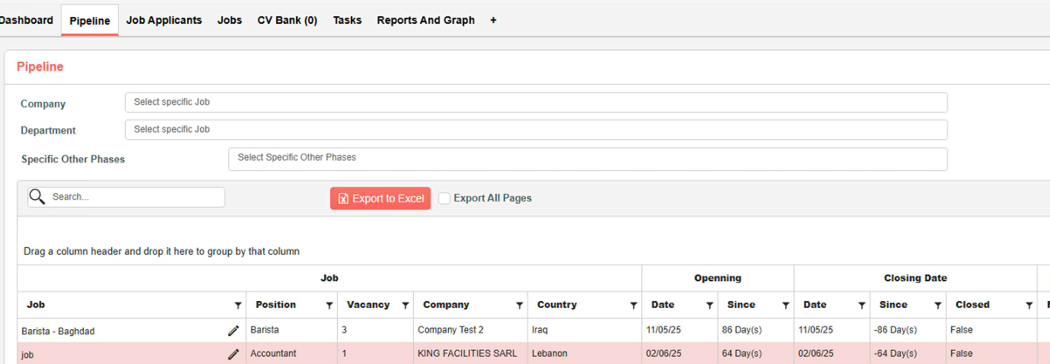Screen dimensions: 1050x364
Task: Edit the Barista - Baghdad job
Action: 233,330
